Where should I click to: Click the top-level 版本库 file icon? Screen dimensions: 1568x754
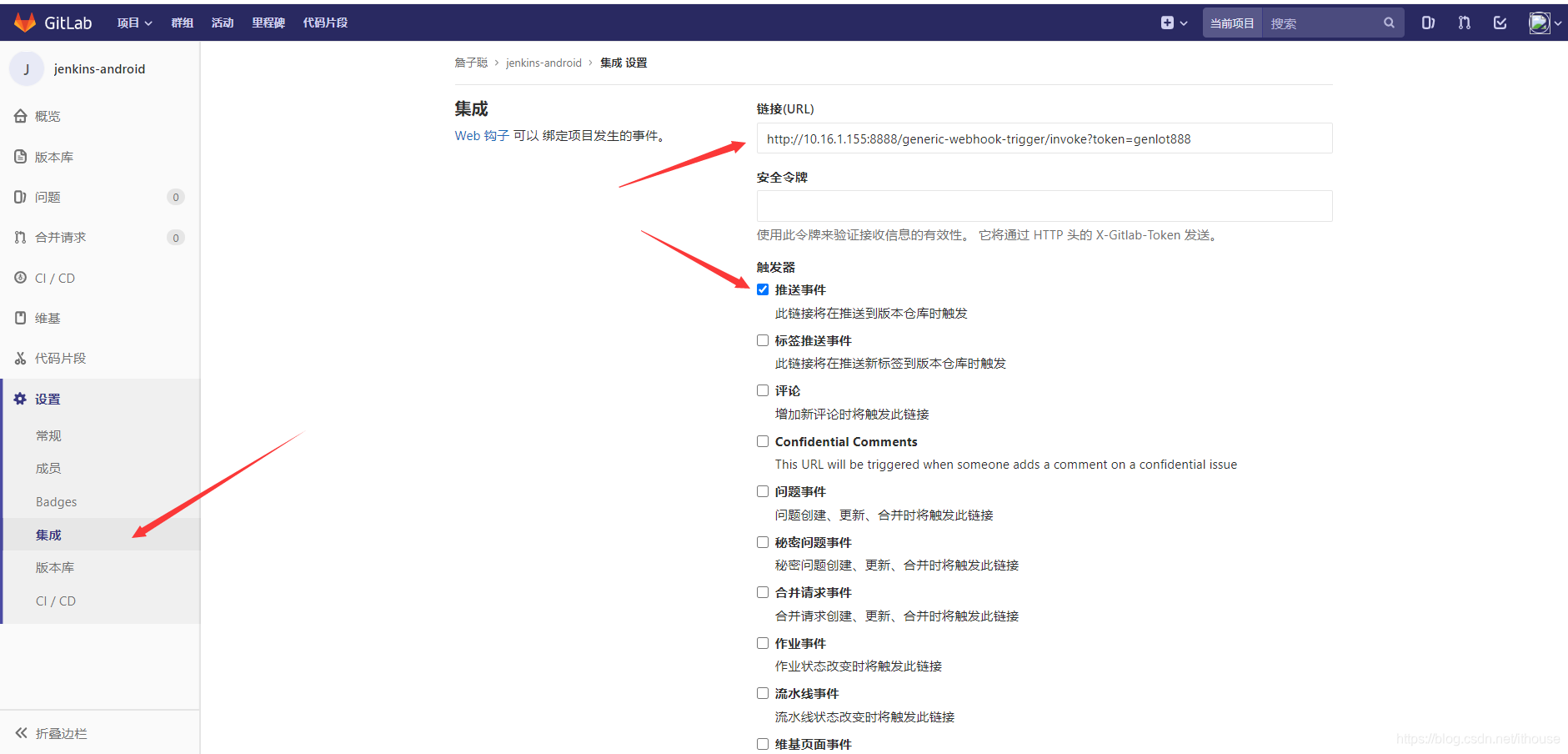click(20, 156)
